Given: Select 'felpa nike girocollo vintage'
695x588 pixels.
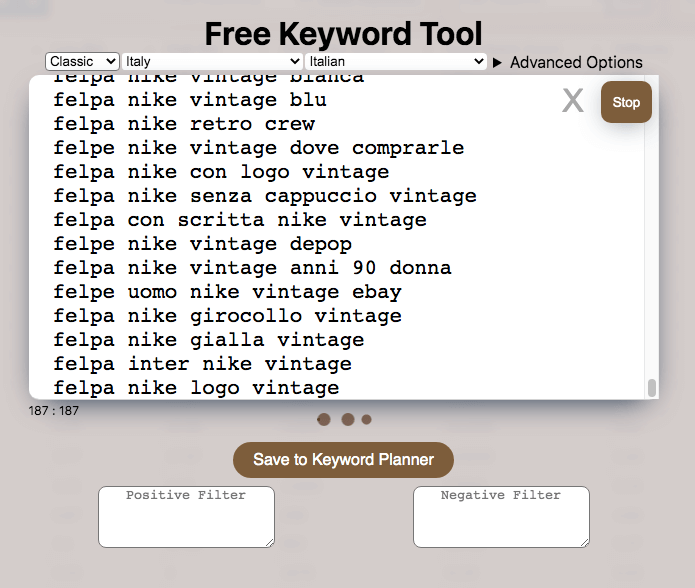Looking at the screenshot, I should 227,315.
